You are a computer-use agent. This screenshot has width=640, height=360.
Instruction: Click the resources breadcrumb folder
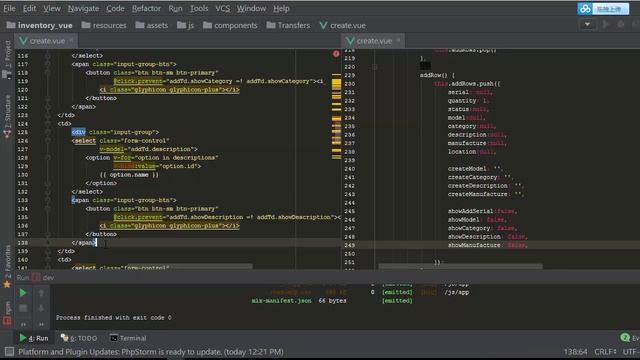point(104,25)
